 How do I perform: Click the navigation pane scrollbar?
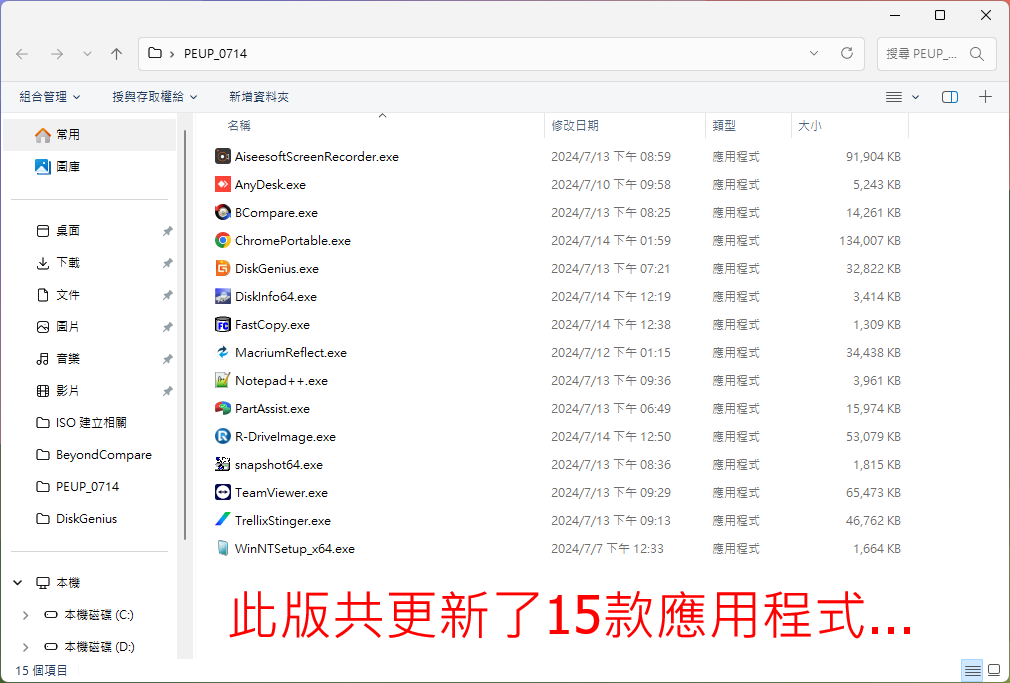coord(185,335)
